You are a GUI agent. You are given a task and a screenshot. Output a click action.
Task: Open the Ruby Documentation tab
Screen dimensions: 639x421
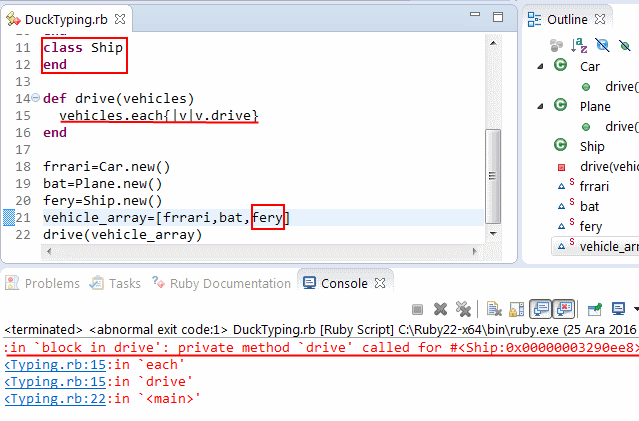(230, 283)
